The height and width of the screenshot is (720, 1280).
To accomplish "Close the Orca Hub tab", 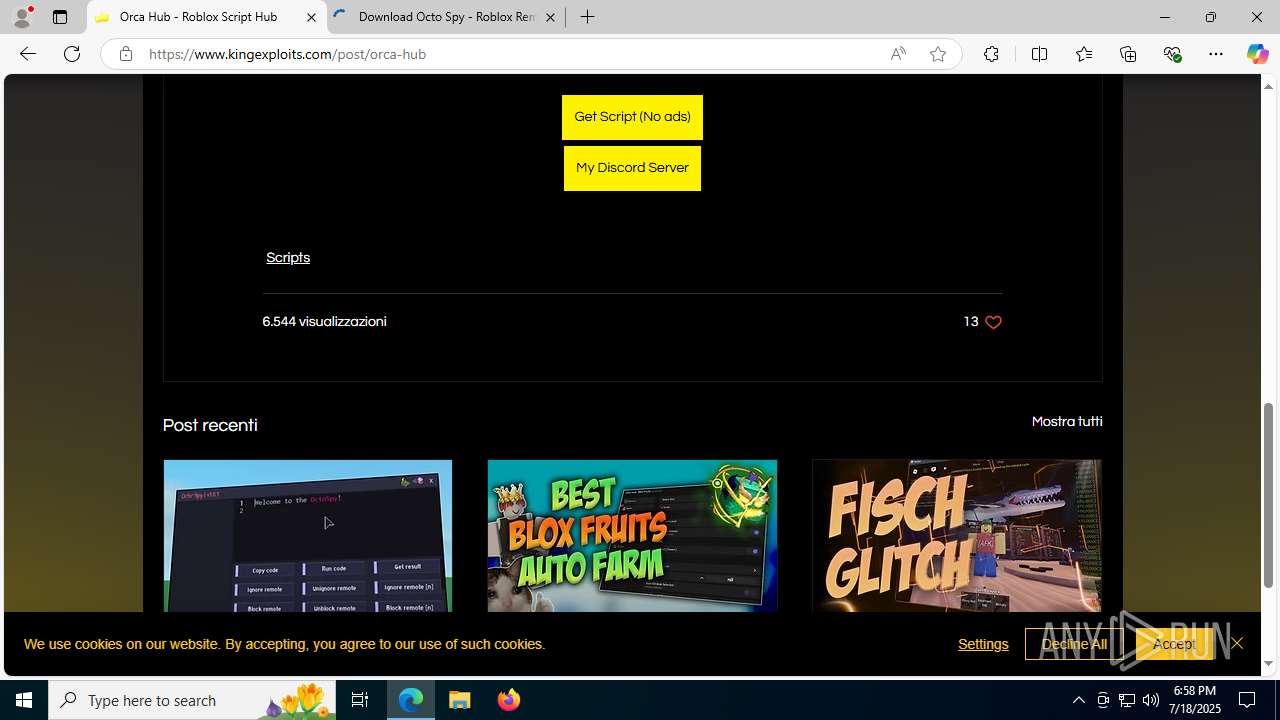I will (311, 17).
